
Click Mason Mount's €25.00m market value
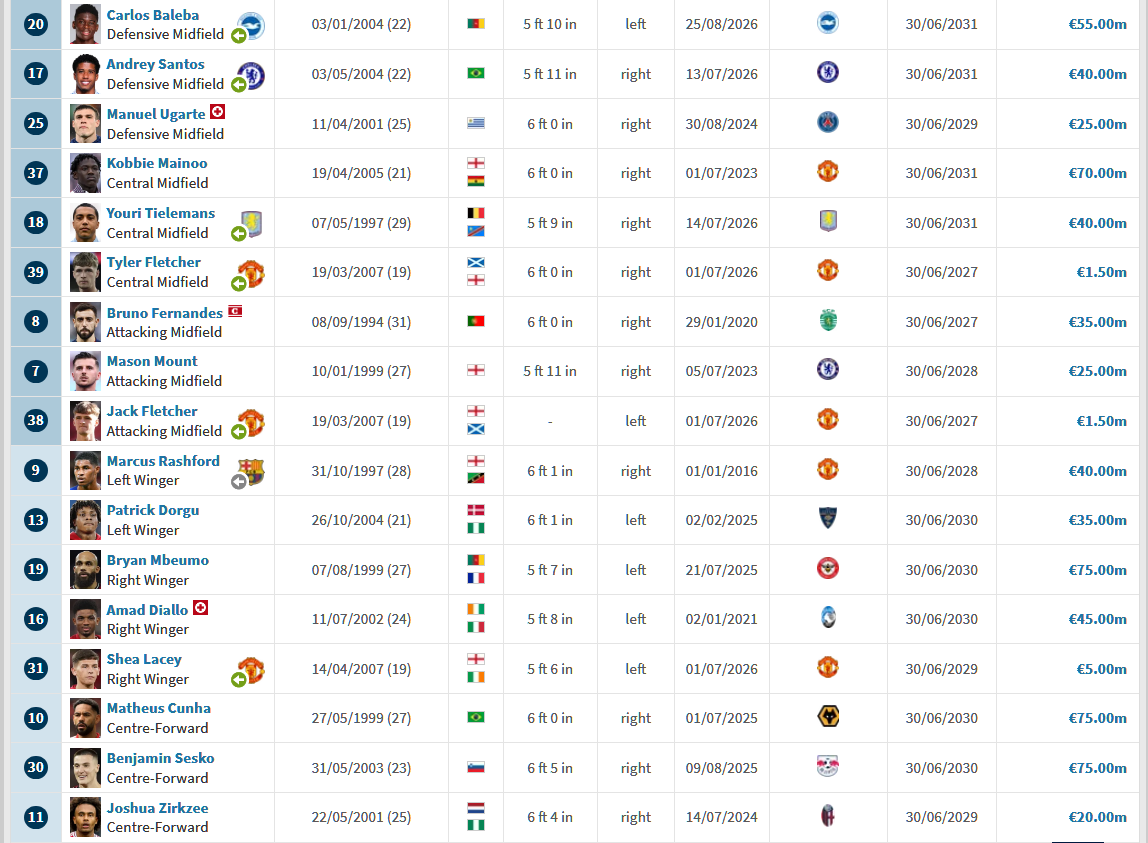coord(1097,371)
